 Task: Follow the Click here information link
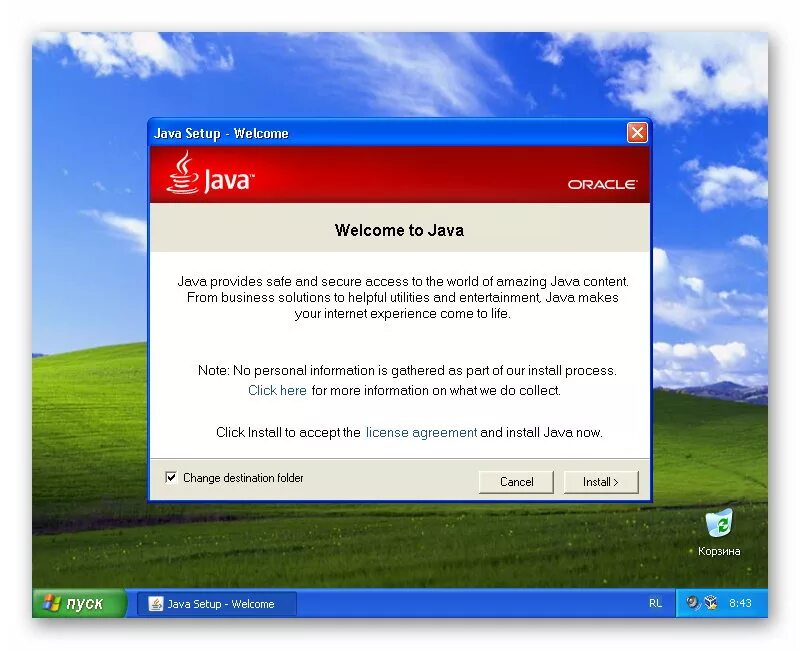277,390
